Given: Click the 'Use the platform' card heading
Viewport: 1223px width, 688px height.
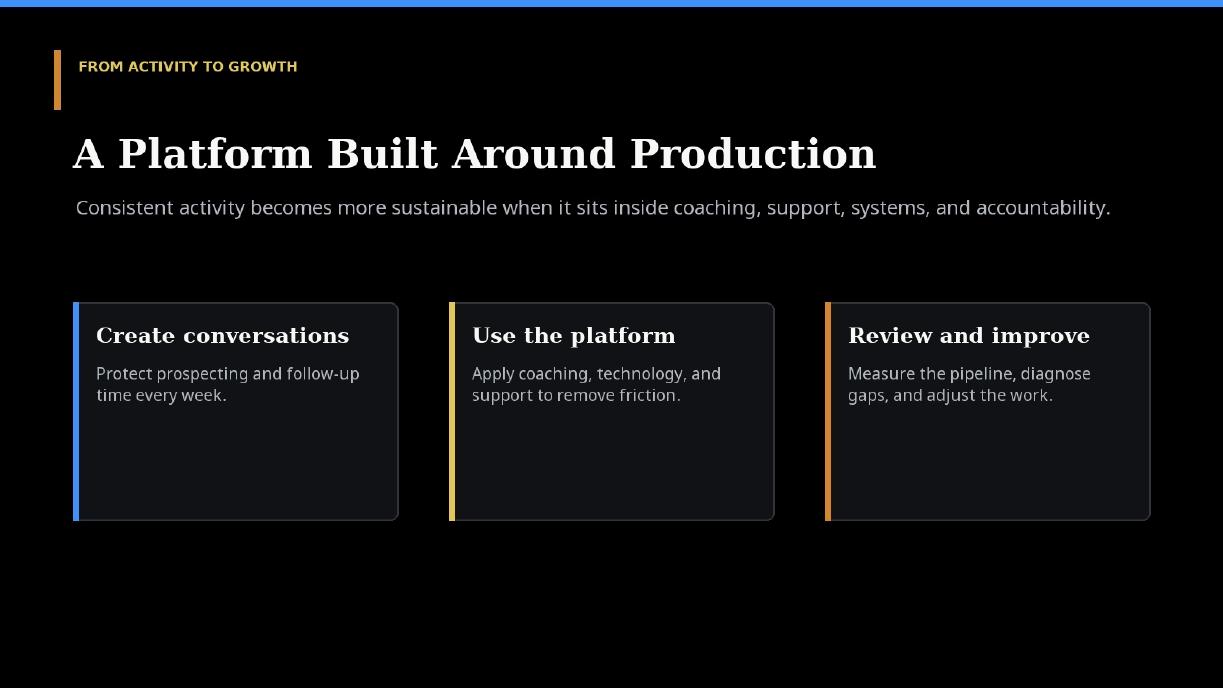Looking at the screenshot, I should [574, 336].
